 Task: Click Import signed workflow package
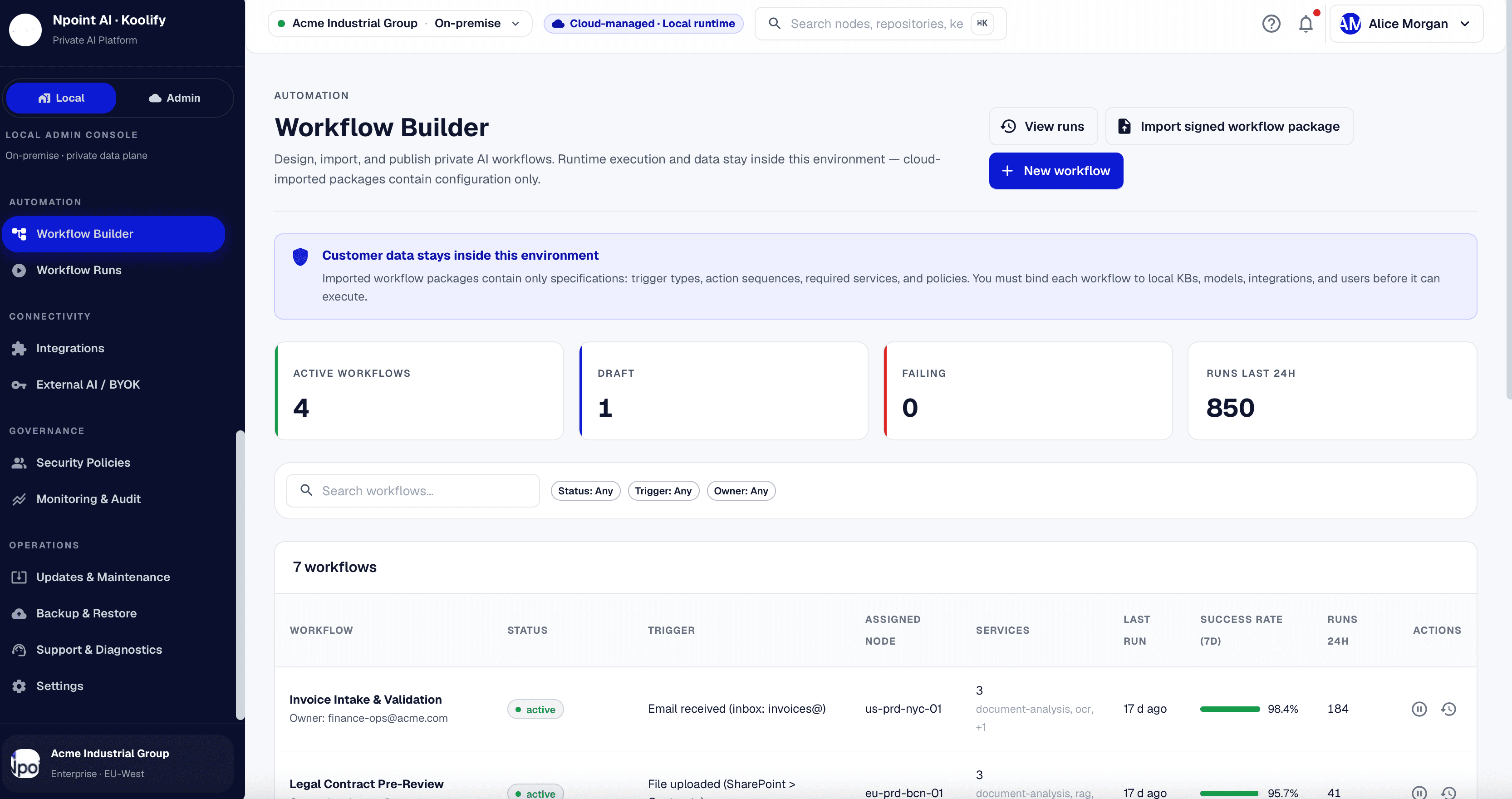click(1229, 126)
